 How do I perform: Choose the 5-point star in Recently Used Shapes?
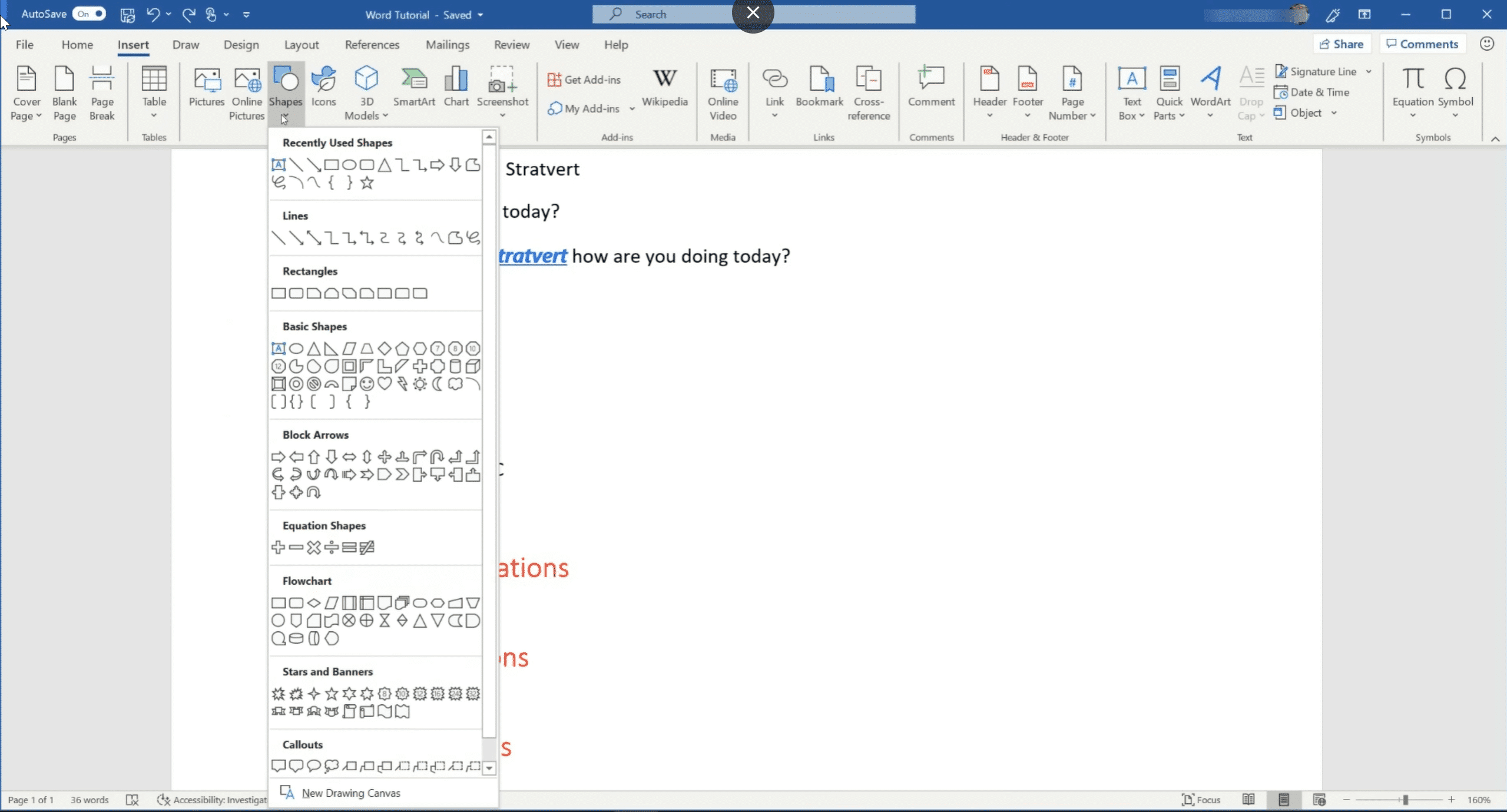(x=367, y=183)
